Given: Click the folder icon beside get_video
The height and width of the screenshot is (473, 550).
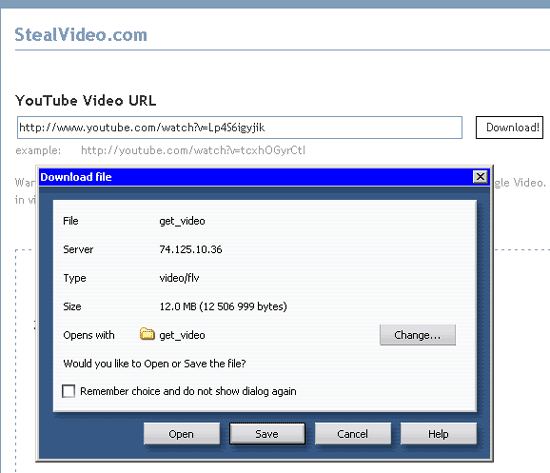Looking at the screenshot, I should [147, 334].
